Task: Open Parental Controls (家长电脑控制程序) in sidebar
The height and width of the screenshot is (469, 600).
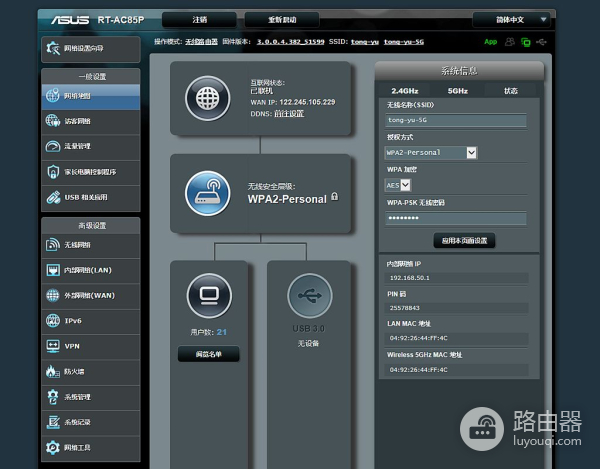Action: (92, 171)
